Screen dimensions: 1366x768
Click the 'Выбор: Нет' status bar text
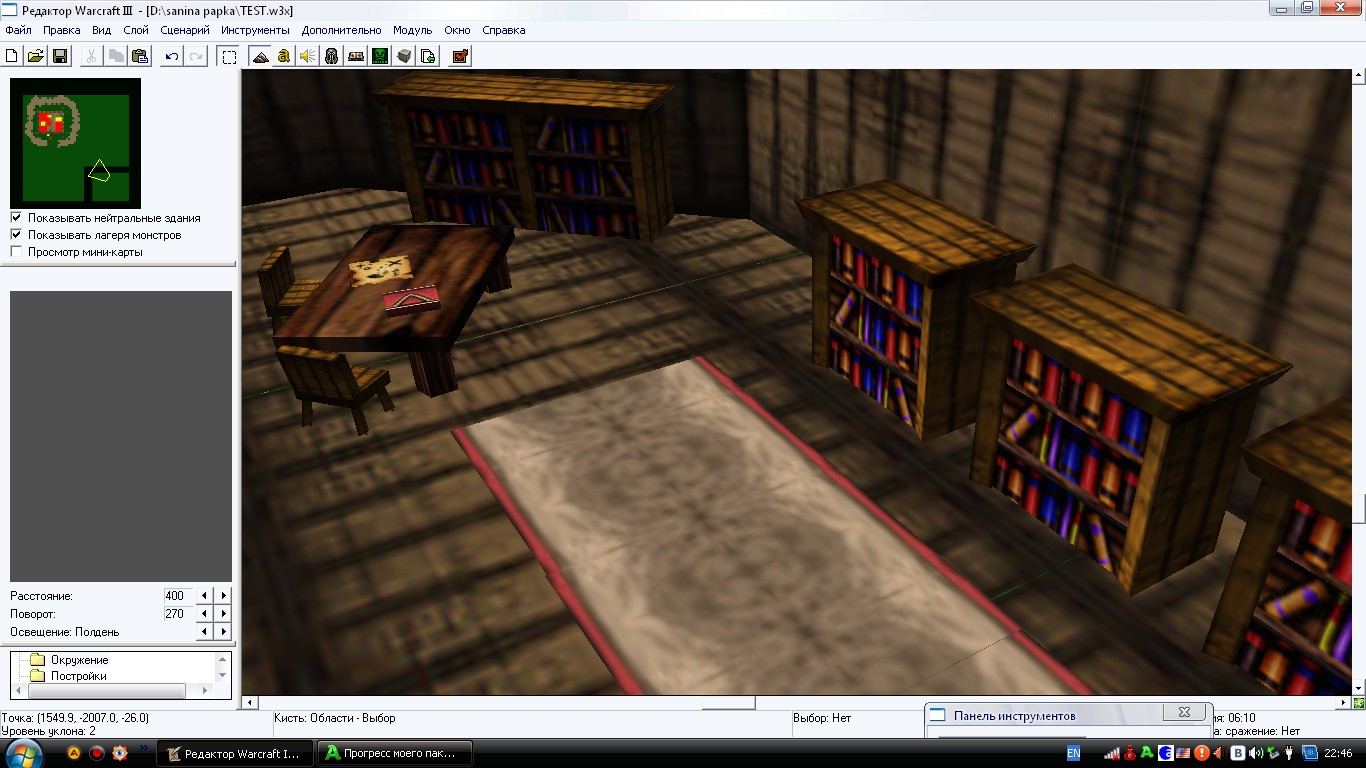tap(822, 718)
